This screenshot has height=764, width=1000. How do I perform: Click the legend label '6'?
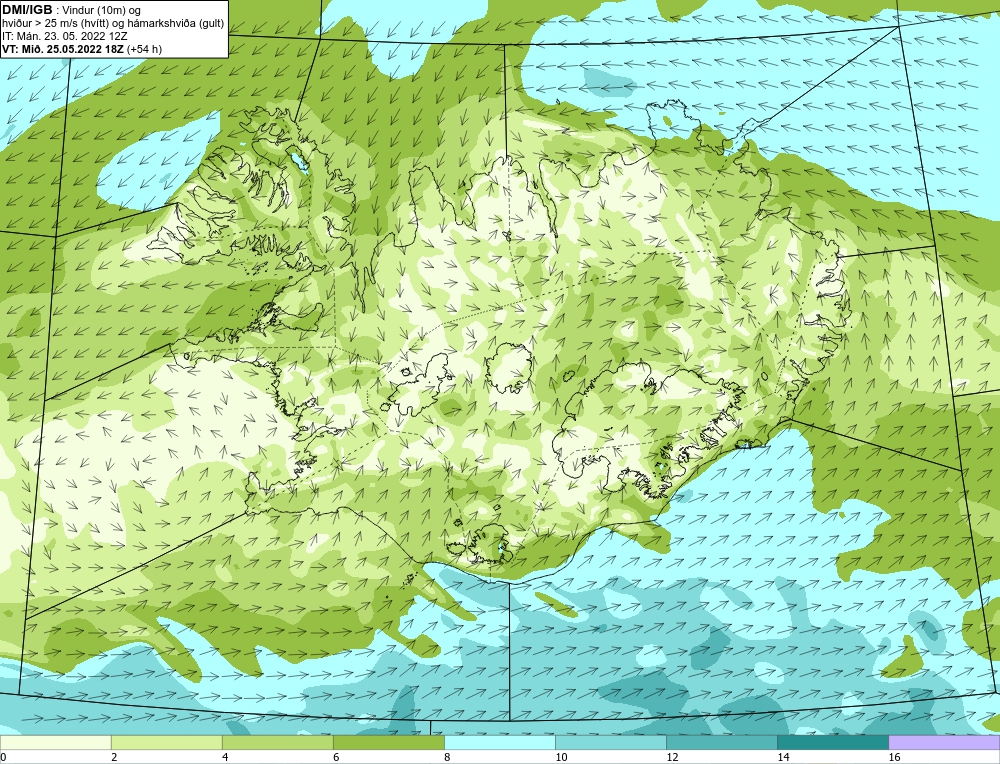point(336,757)
